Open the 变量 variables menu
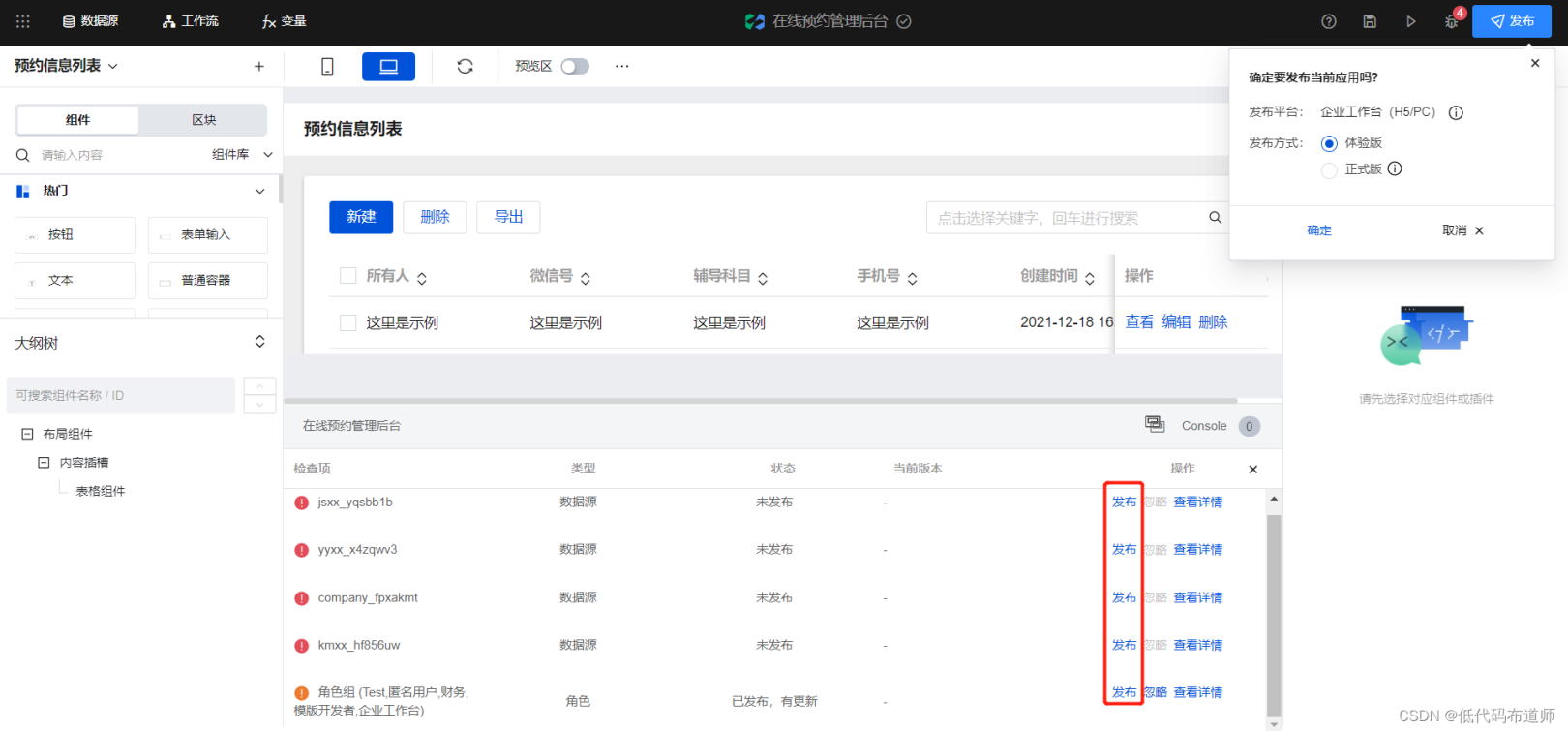The image size is (1568, 731). pyautogui.click(x=284, y=21)
